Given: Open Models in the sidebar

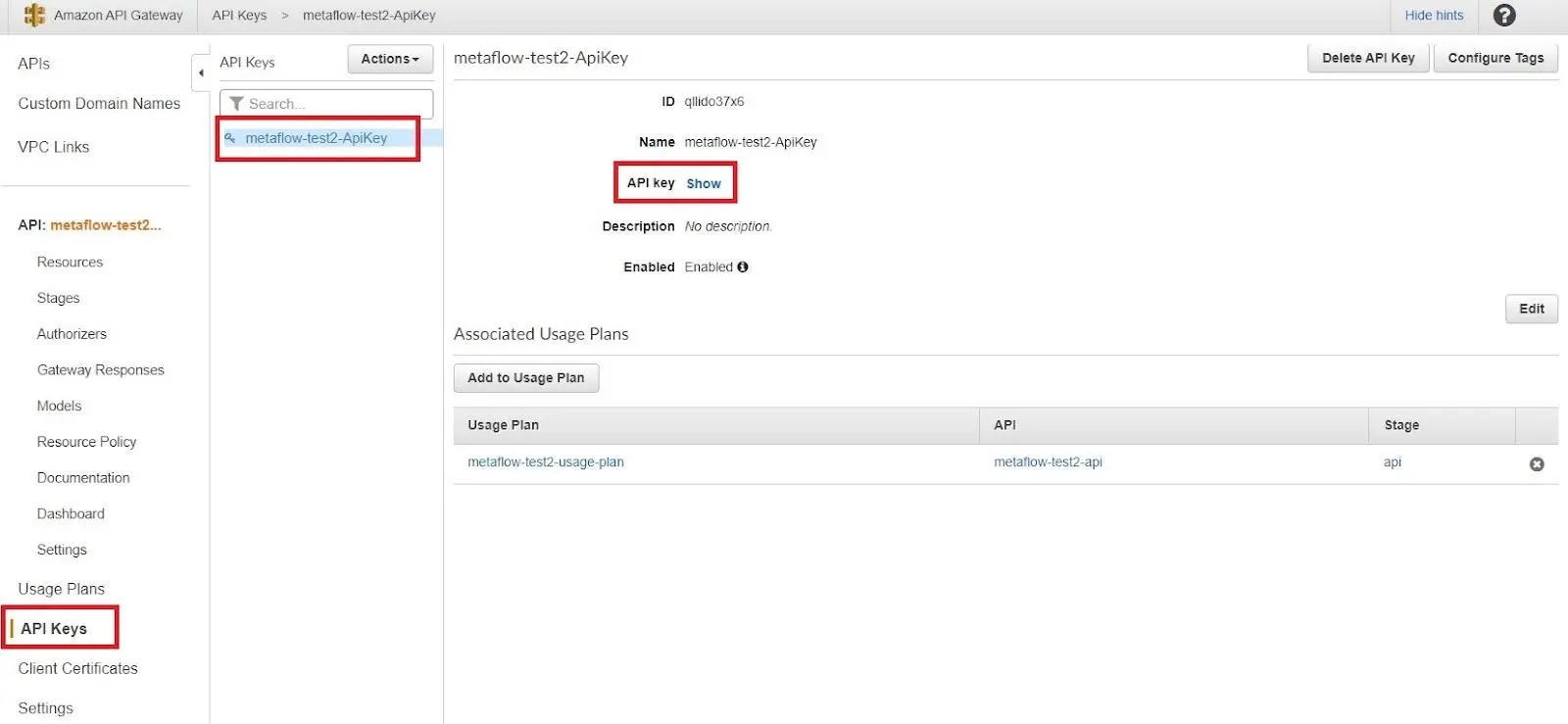Looking at the screenshot, I should click(59, 406).
